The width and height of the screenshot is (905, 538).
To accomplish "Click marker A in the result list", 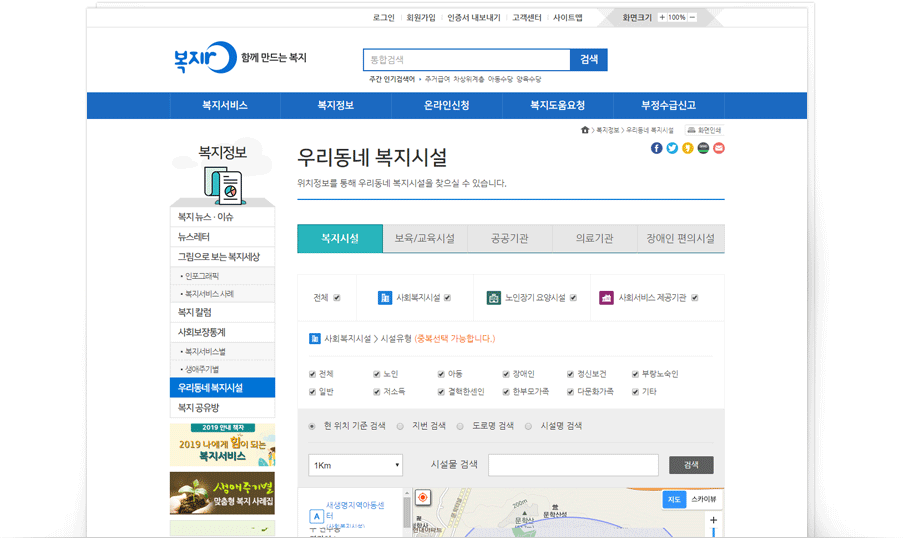I will point(316,516).
